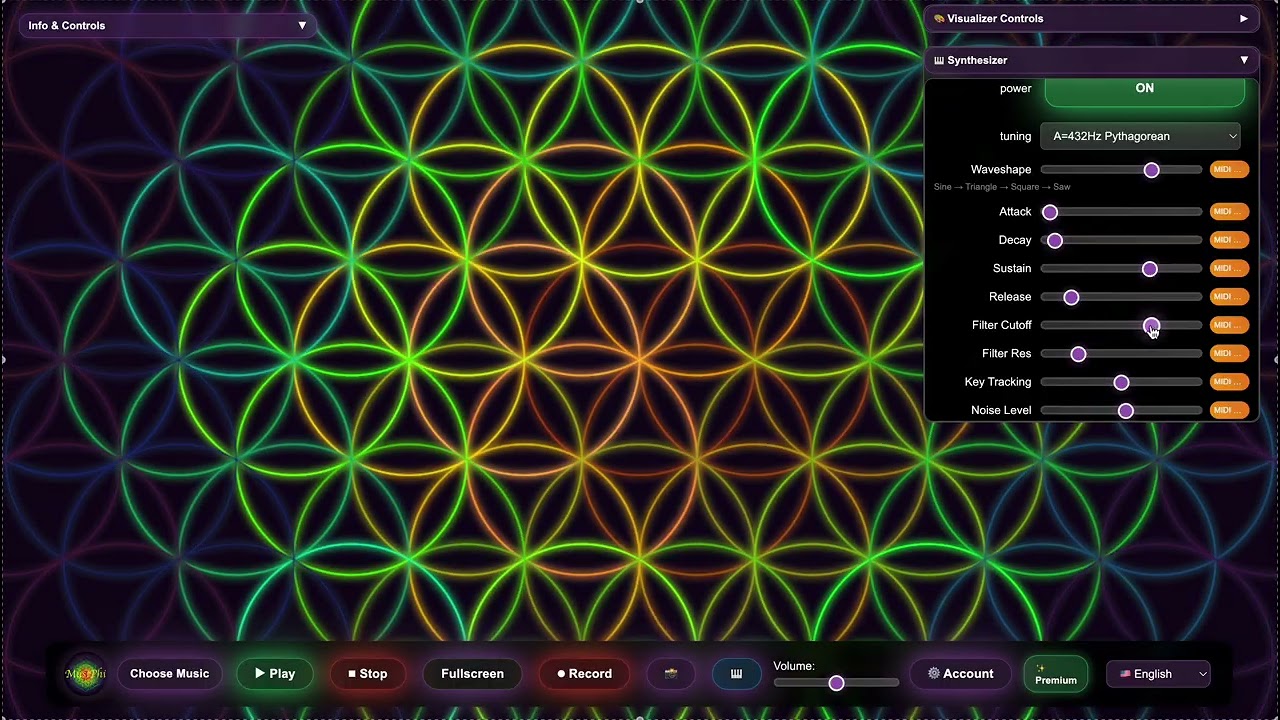Start playback with the Play button

click(274, 674)
